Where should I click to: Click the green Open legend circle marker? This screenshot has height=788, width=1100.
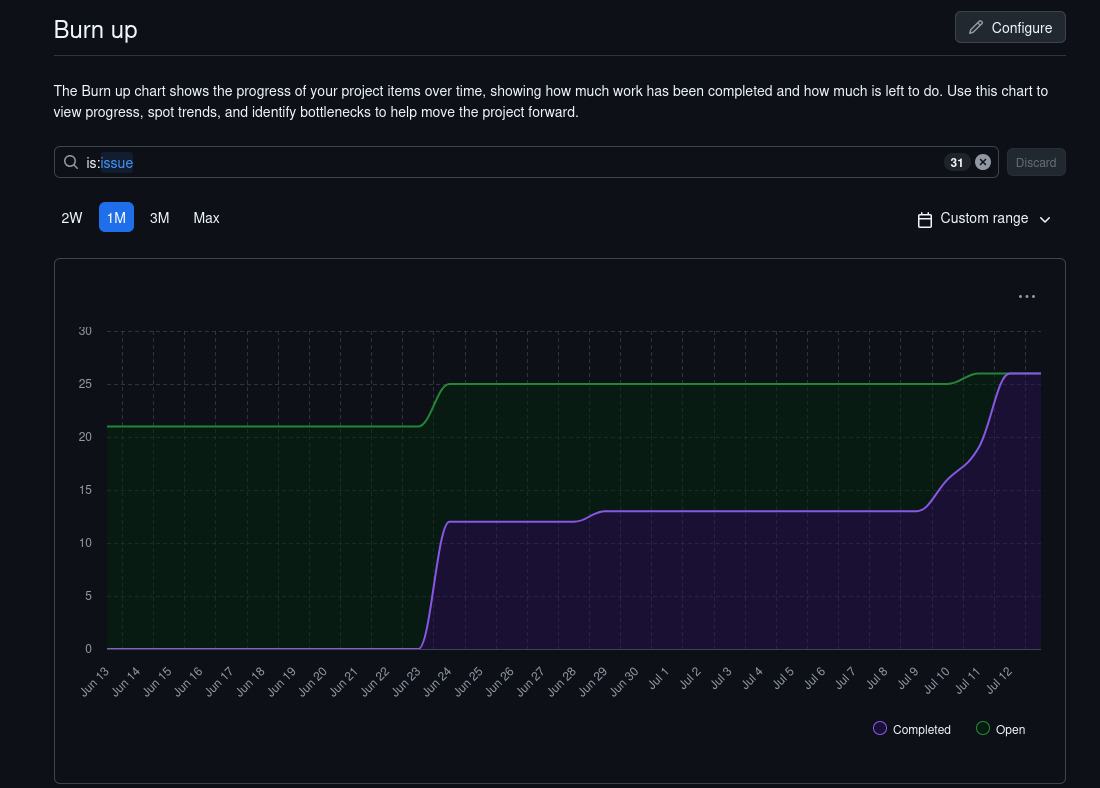tap(983, 729)
